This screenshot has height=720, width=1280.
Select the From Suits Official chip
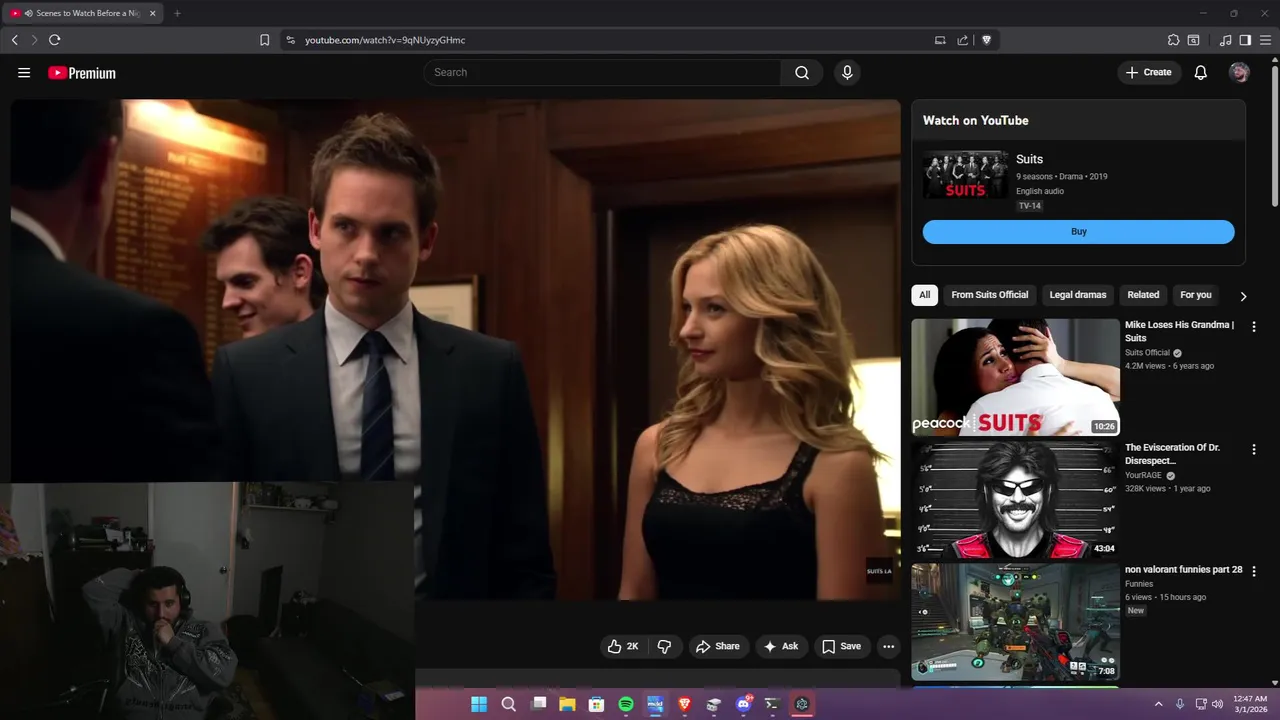(x=990, y=295)
